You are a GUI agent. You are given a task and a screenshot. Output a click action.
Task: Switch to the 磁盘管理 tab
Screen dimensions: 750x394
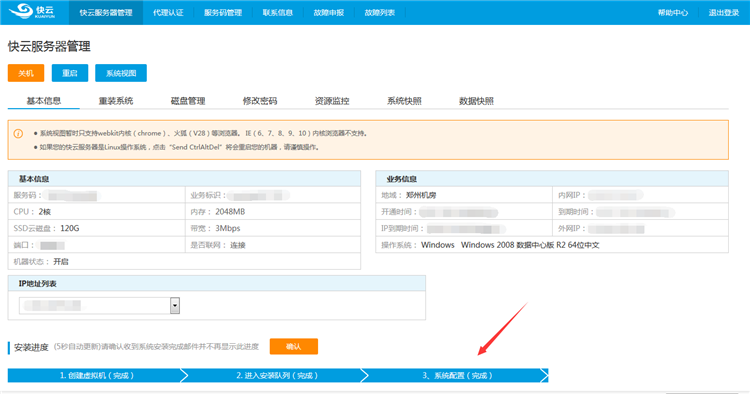pyautogui.click(x=188, y=101)
